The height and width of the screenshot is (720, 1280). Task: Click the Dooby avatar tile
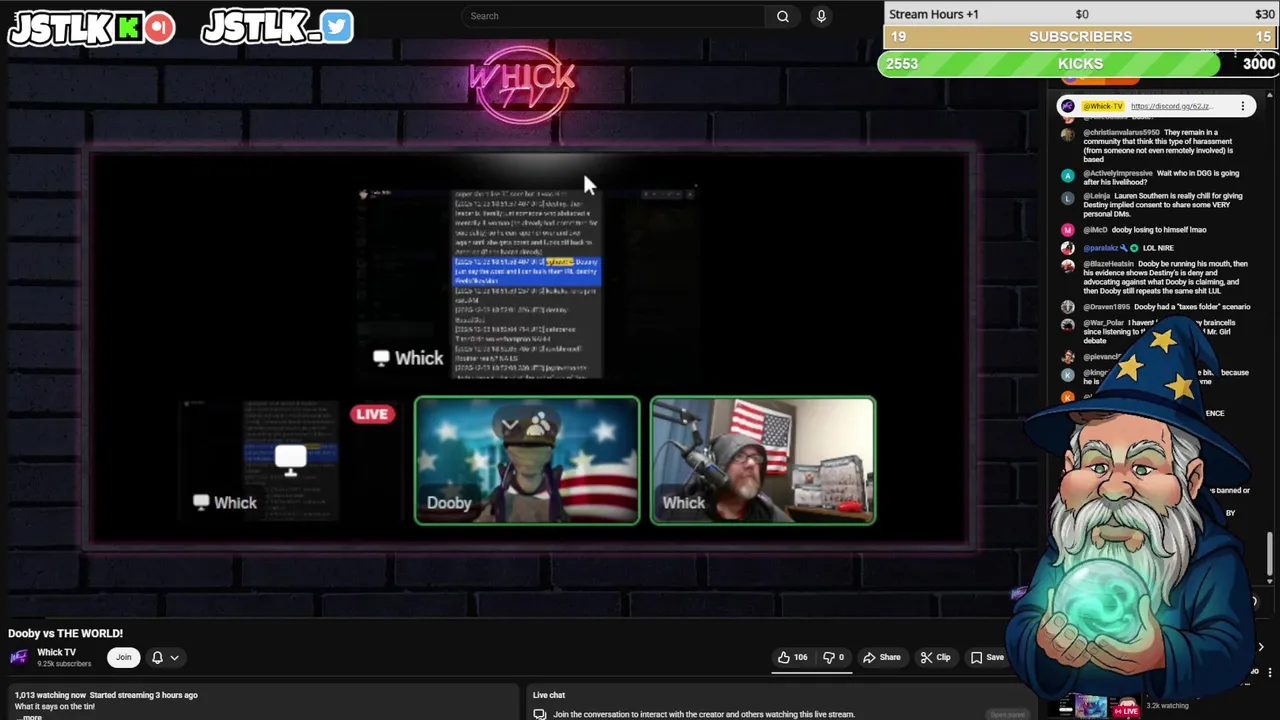point(527,460)
